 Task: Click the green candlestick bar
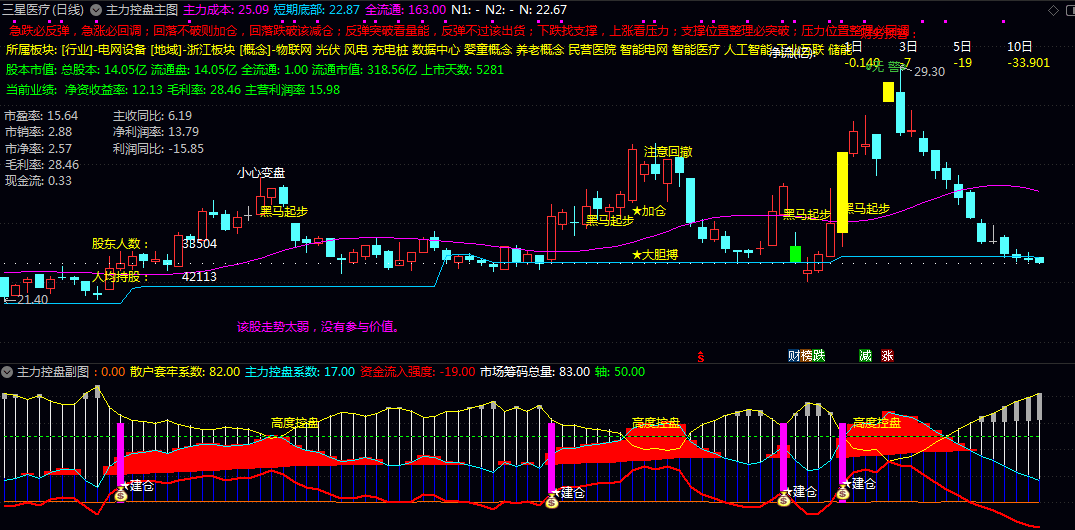coord(795,254)
